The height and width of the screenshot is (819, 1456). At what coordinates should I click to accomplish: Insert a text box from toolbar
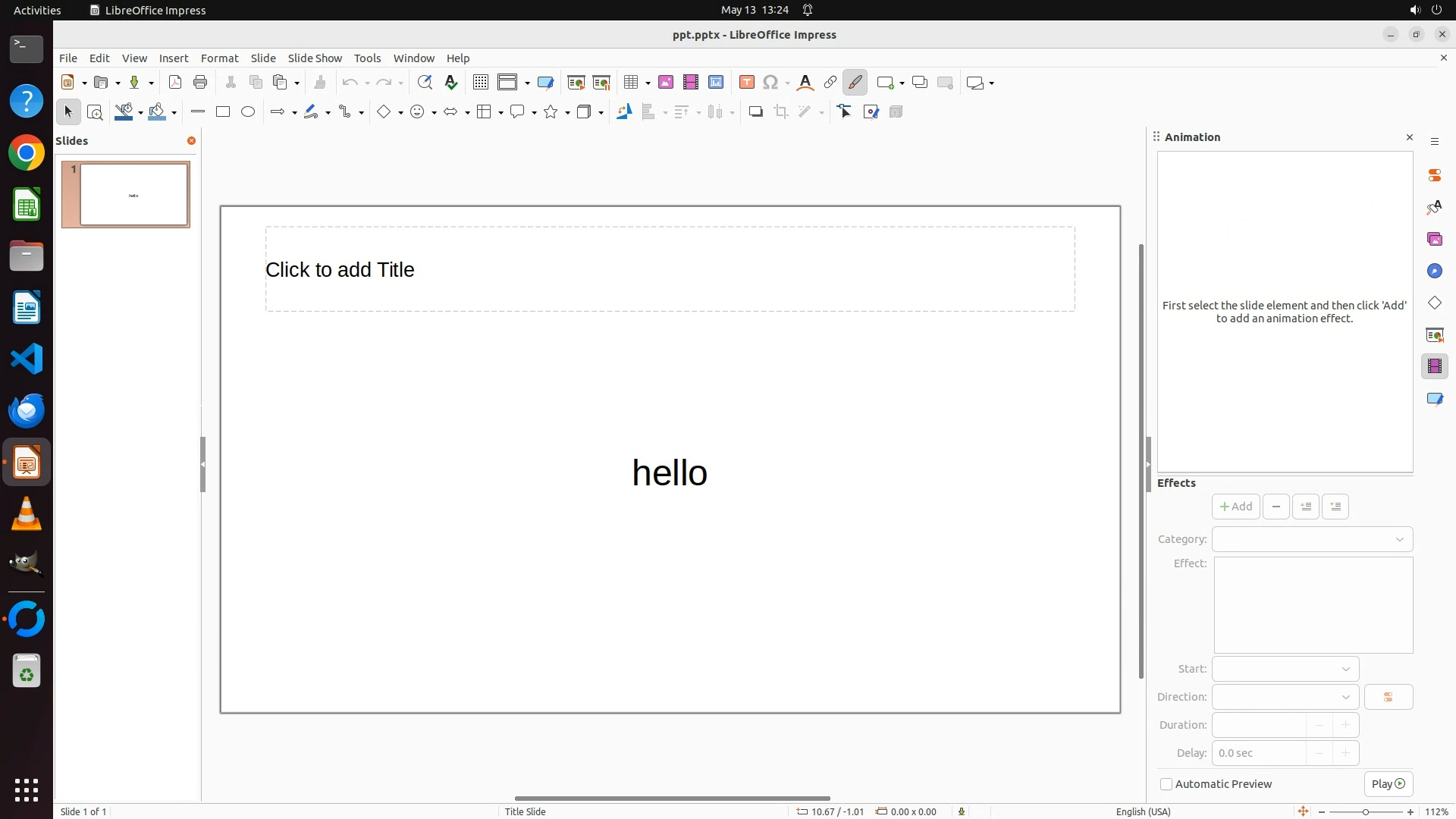pyautogui.click(x=746, y=83)
